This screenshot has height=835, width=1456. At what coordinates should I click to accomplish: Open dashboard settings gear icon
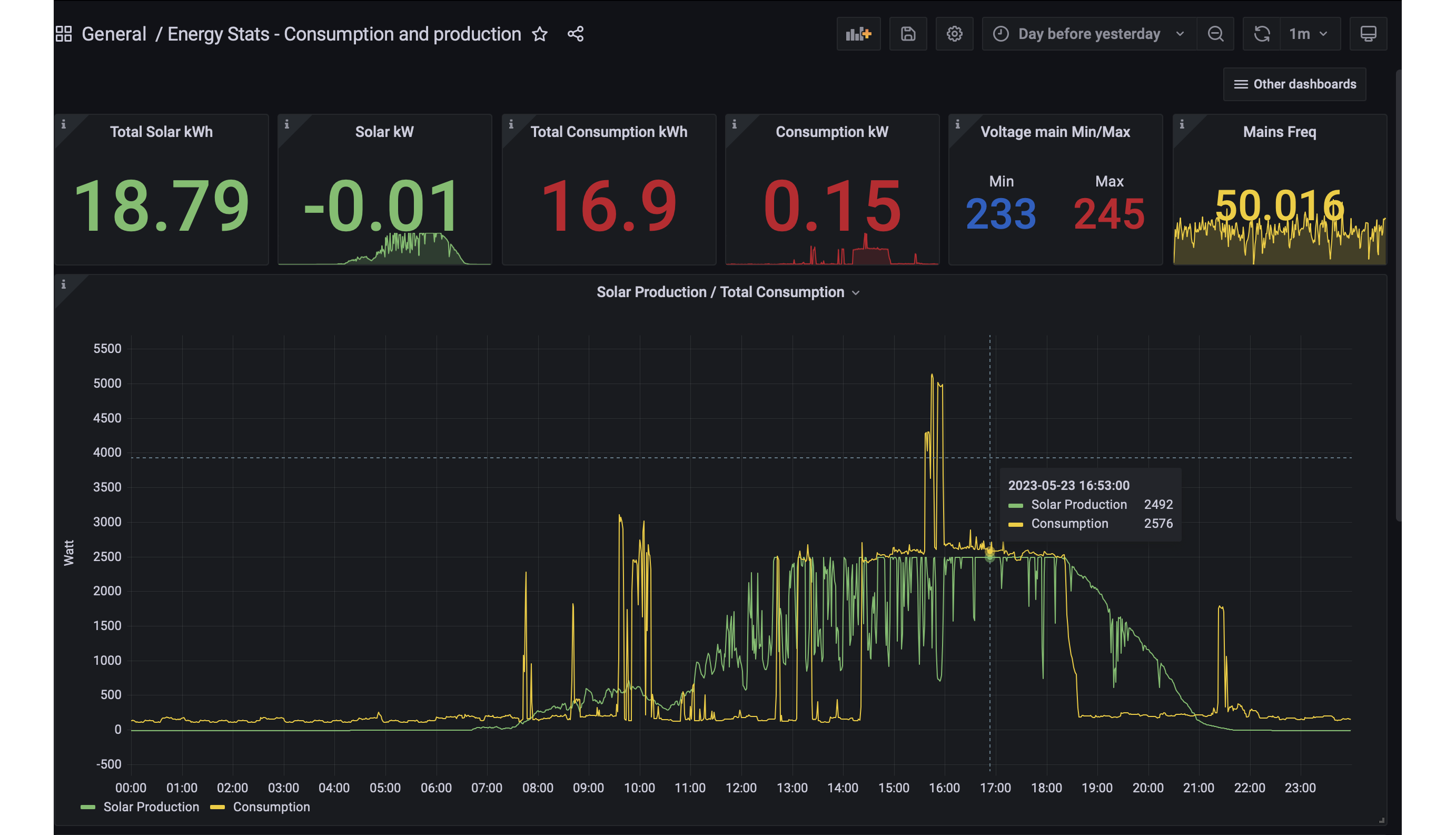(x=954, y=34)
